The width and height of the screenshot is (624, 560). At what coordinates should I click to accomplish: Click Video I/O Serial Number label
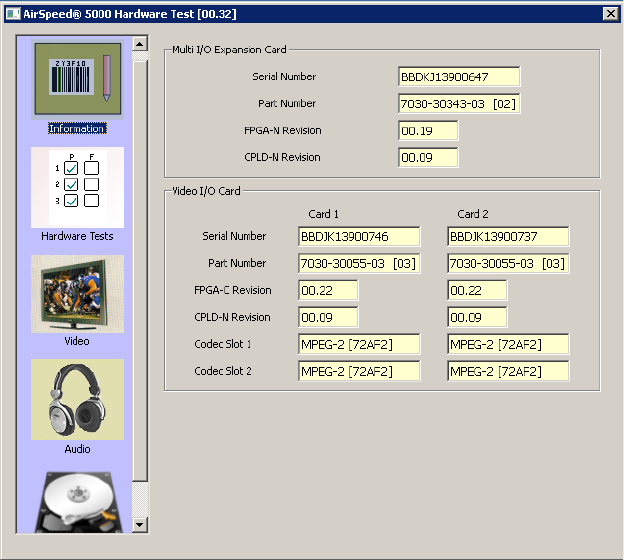pyautogui.click(x=234, y=236)
